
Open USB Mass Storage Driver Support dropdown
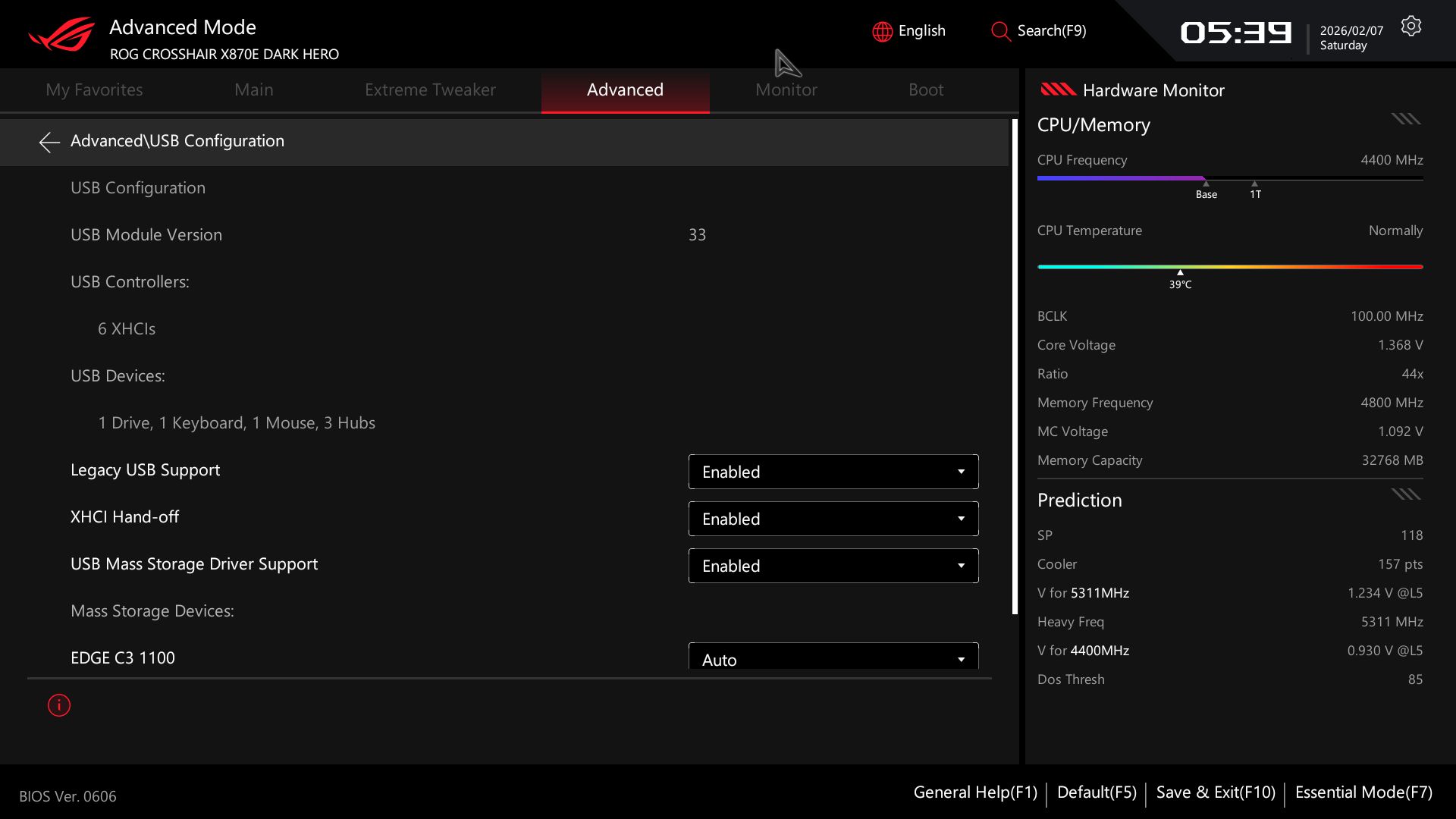pyautogui.click(x=833, y=566)
